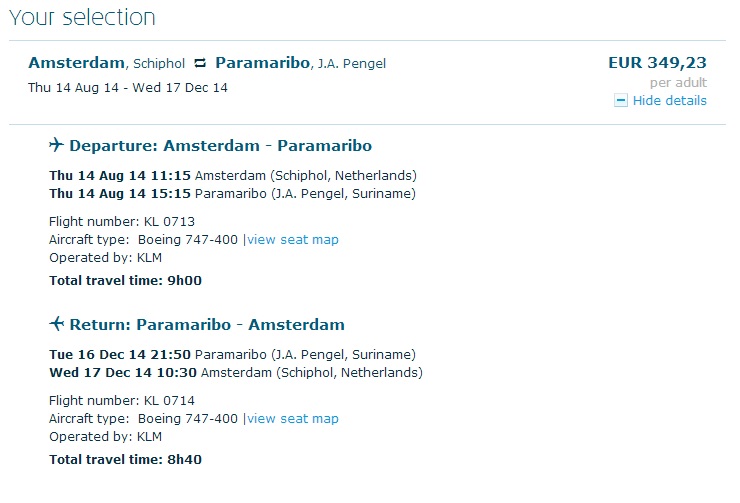This screenshot has height=503, width=740.
Task: Click the round-trip arrows icon between cities
Action: pyautogui.click(x=200, y=63)
